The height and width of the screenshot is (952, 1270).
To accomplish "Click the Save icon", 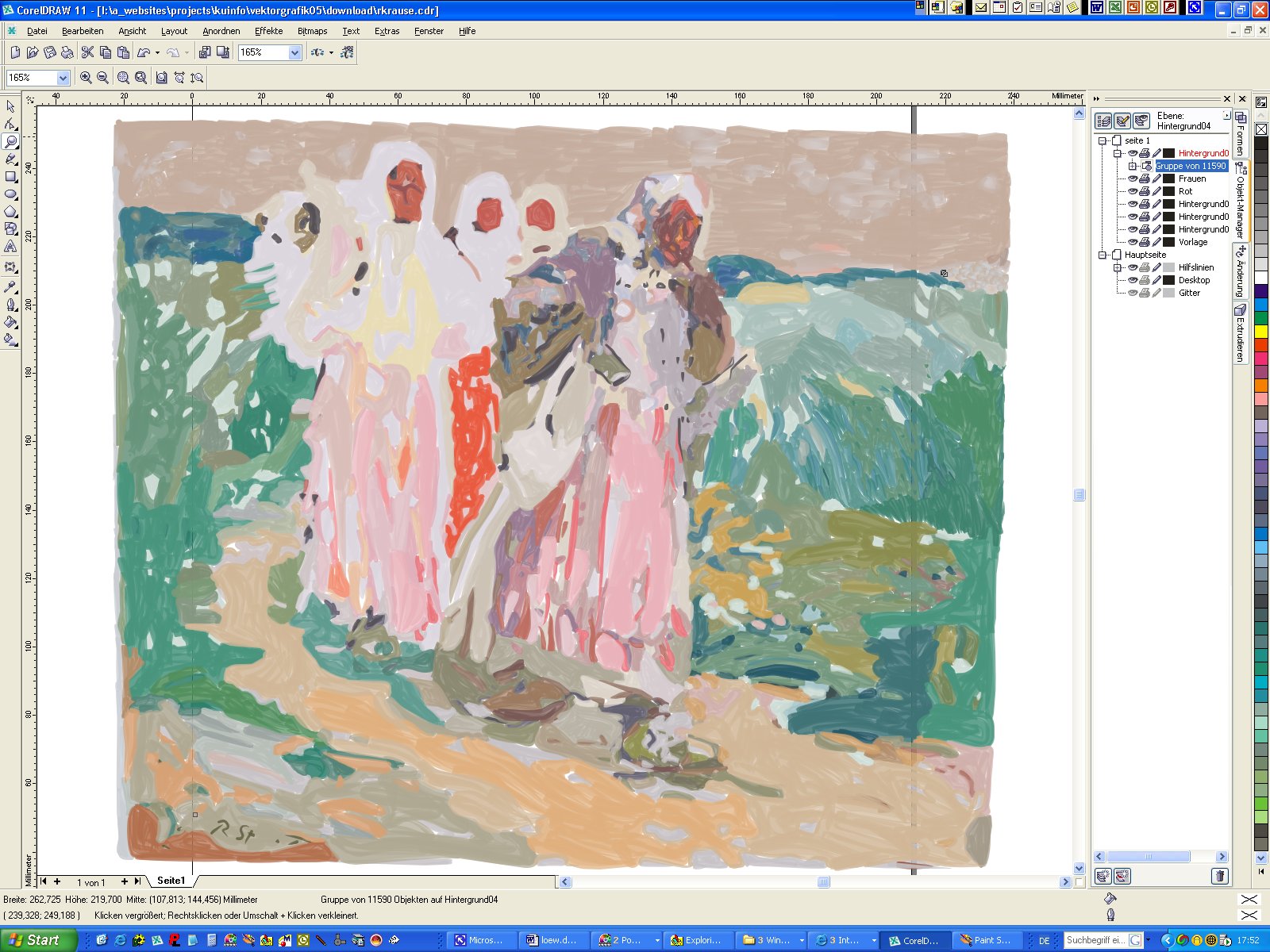I will (x=50, y=52).
